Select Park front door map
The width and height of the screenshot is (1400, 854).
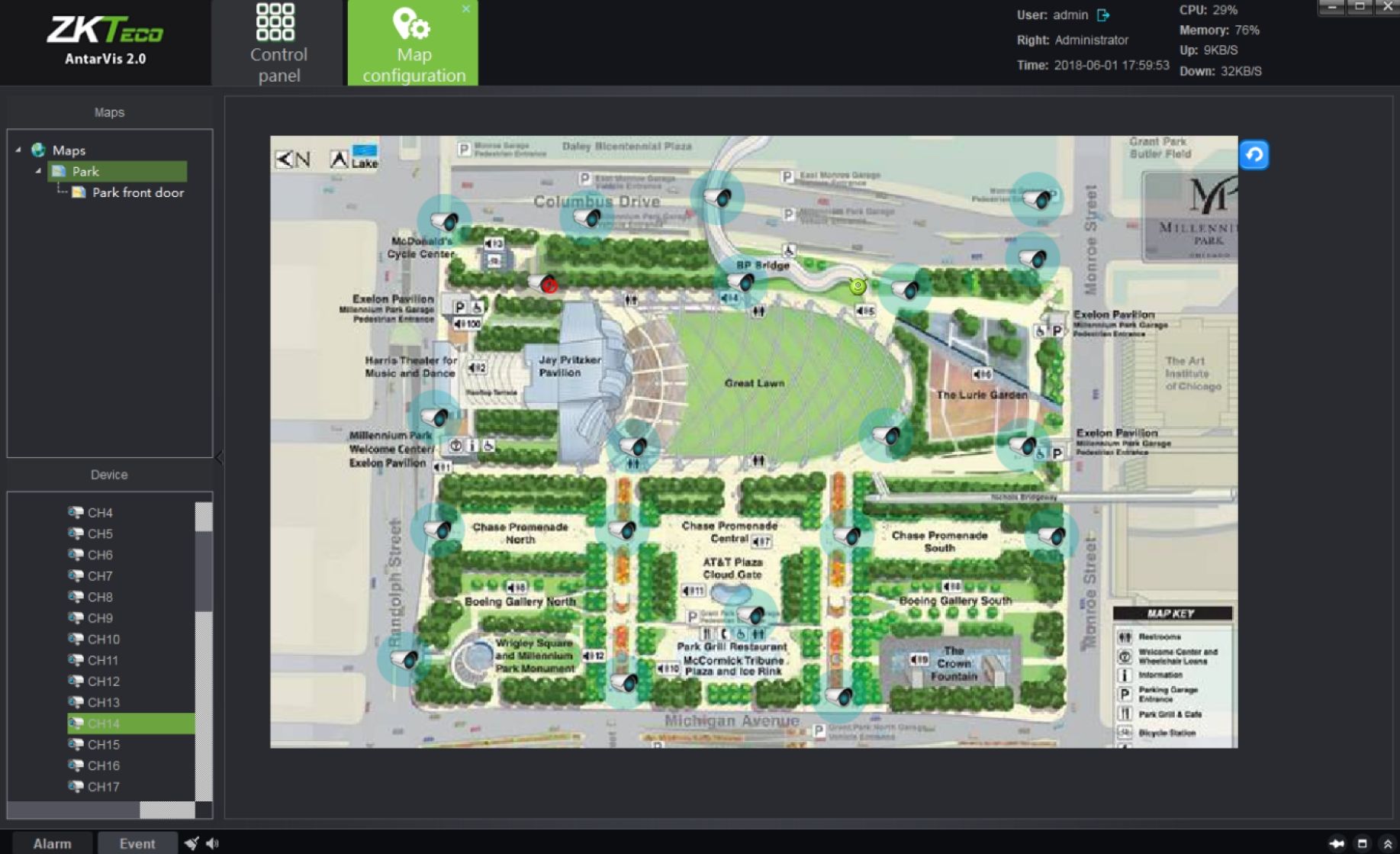137,193
